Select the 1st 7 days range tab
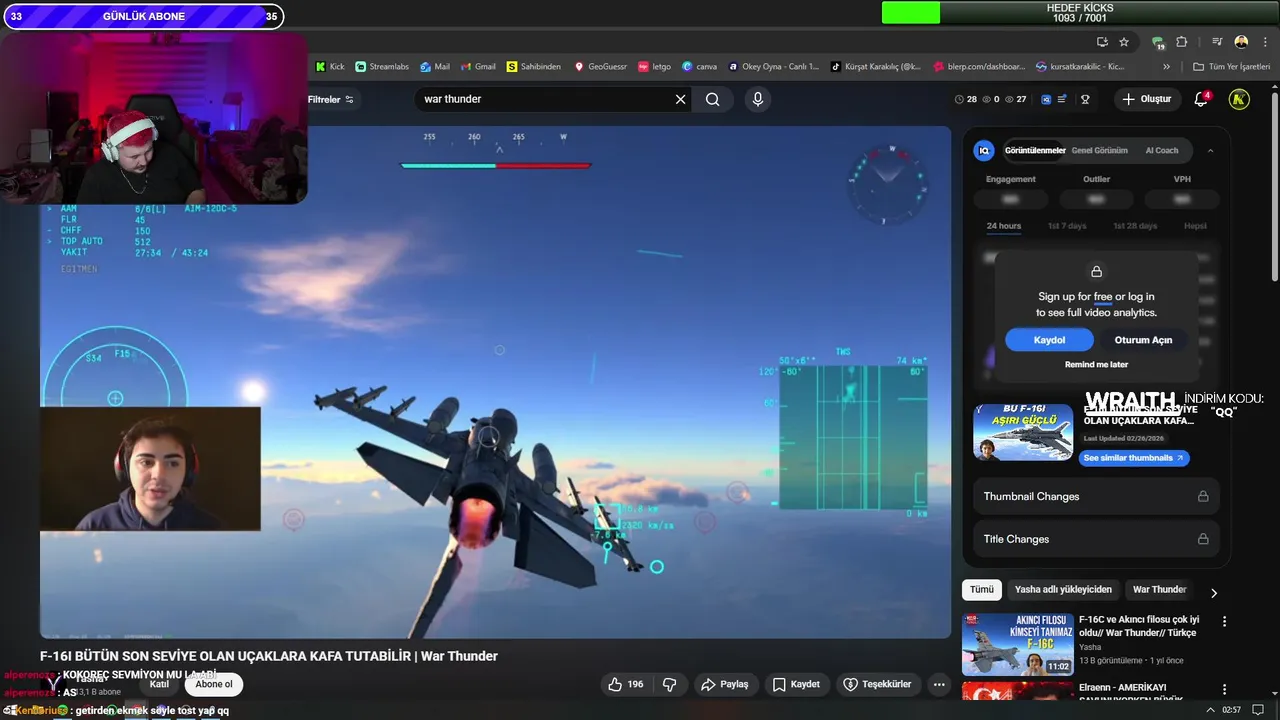Viewport: 1280px width, 720px height. click(1067, 226)
